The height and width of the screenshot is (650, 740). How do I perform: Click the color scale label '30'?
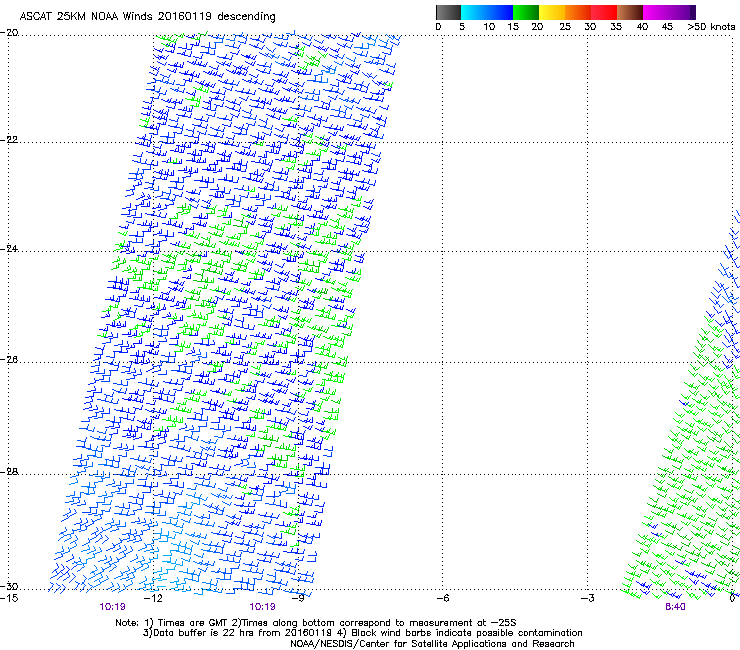(590, 27)
